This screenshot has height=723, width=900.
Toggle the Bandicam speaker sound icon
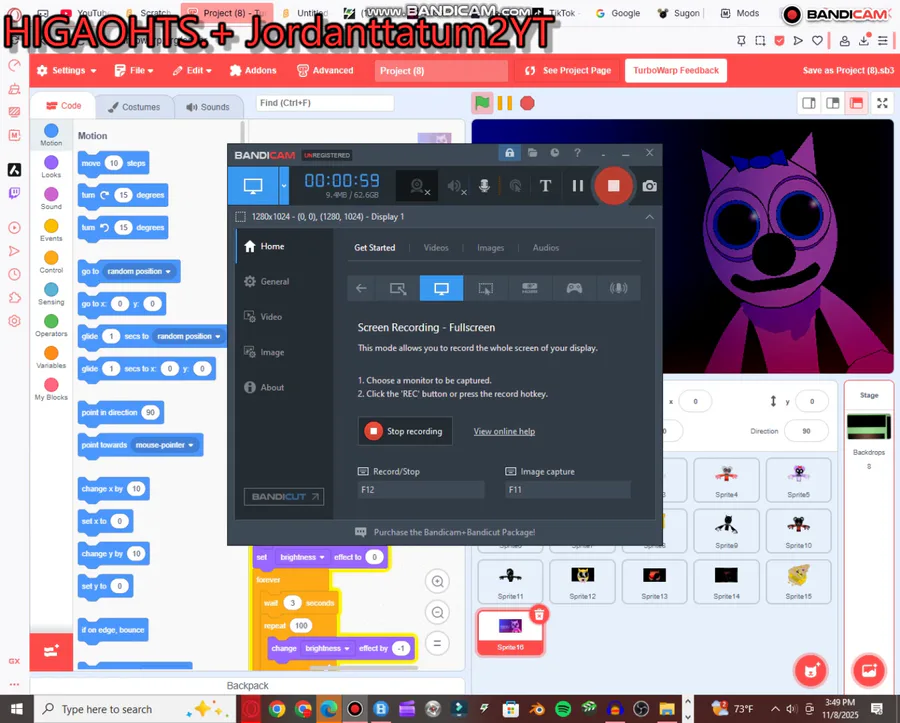click(456, 186)
